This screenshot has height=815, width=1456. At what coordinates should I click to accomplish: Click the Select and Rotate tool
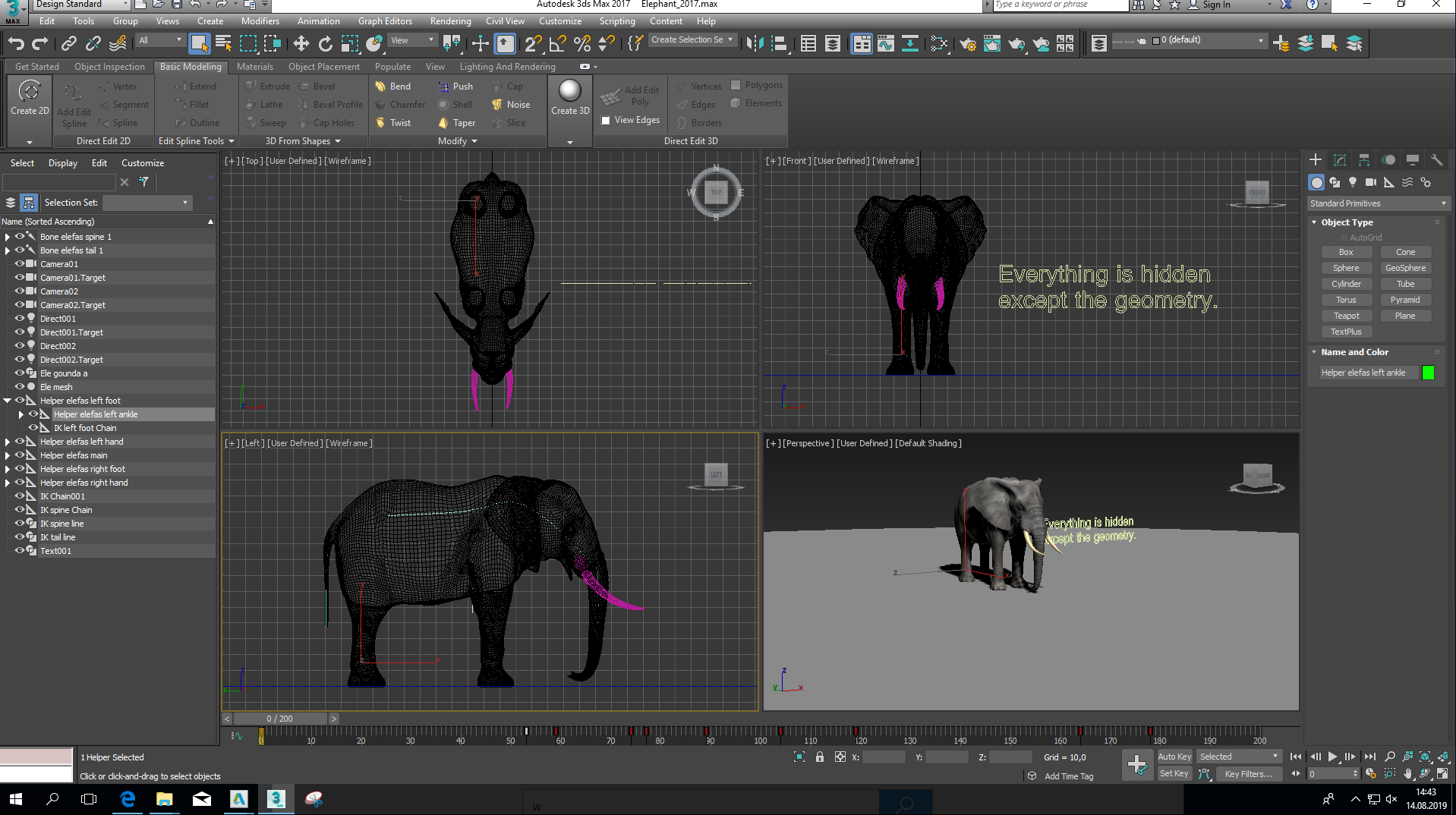[326, 44]
